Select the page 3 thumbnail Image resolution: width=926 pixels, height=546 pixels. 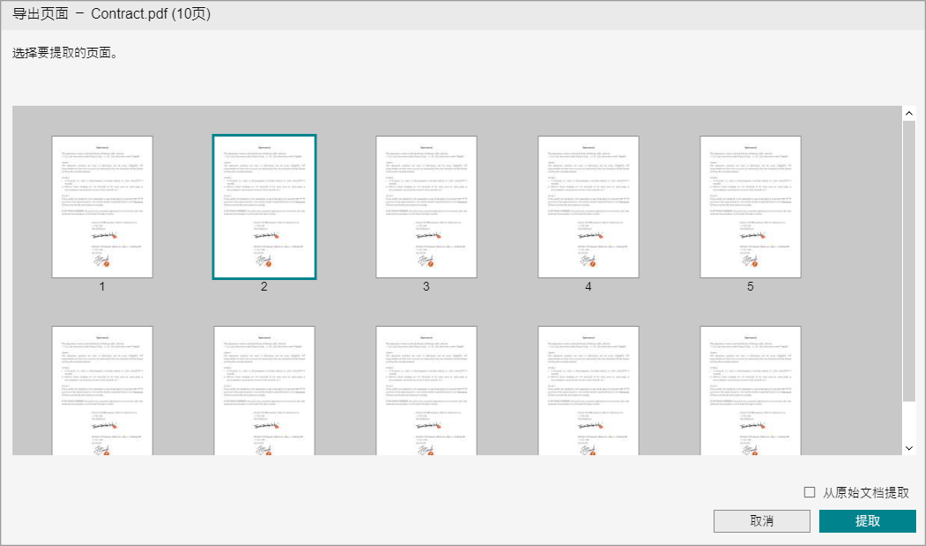pyautogui.click(x=426, y=206)
